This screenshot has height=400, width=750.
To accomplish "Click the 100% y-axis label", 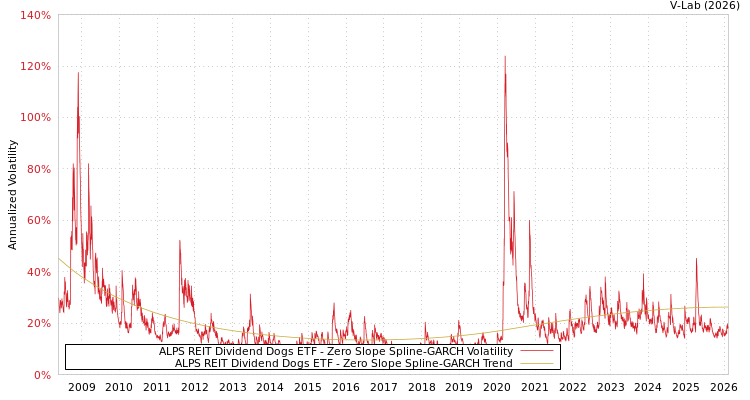I will (35, 118).
